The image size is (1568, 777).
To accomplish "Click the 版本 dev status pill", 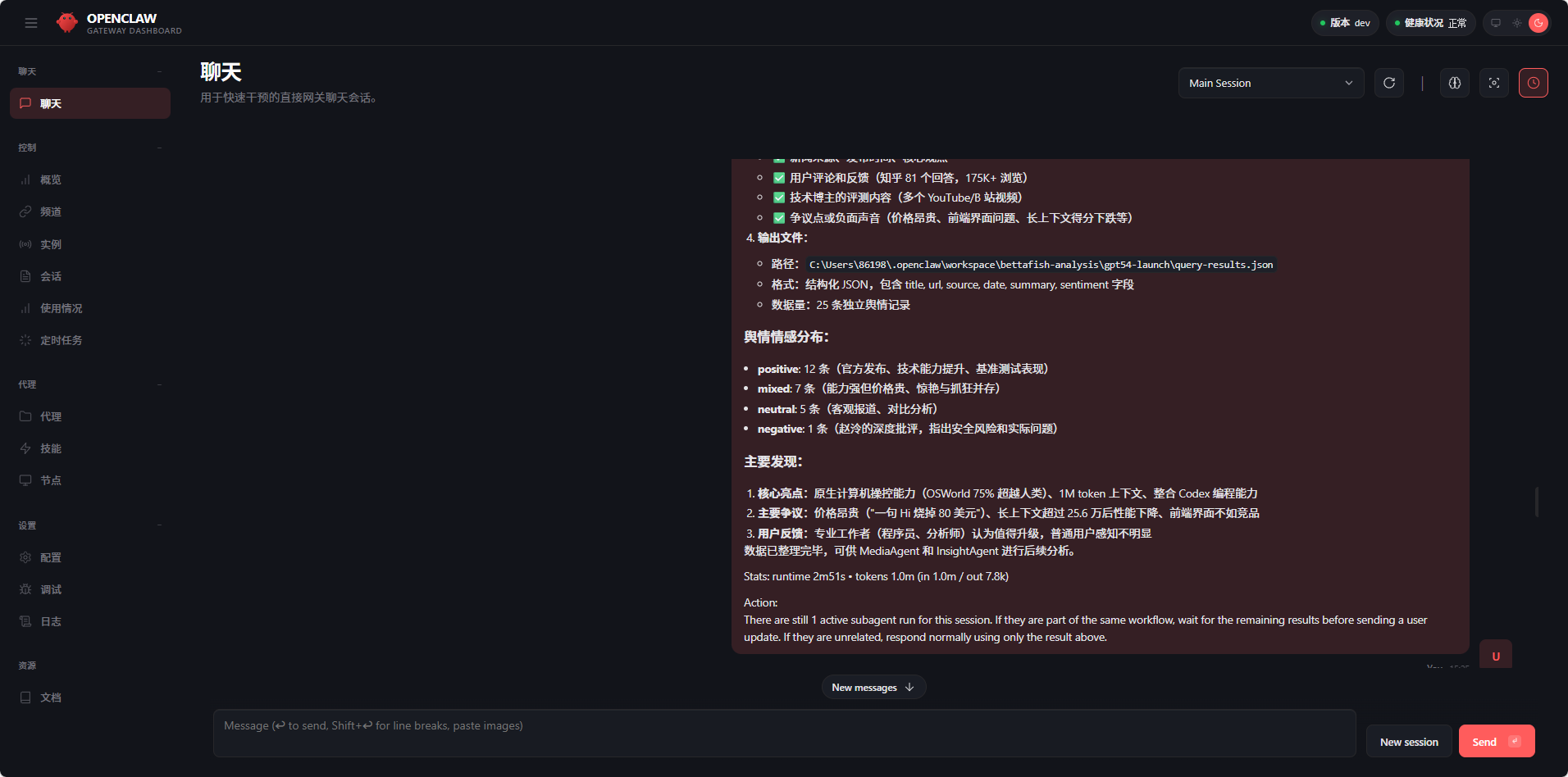I will [x=1345, y=23].
